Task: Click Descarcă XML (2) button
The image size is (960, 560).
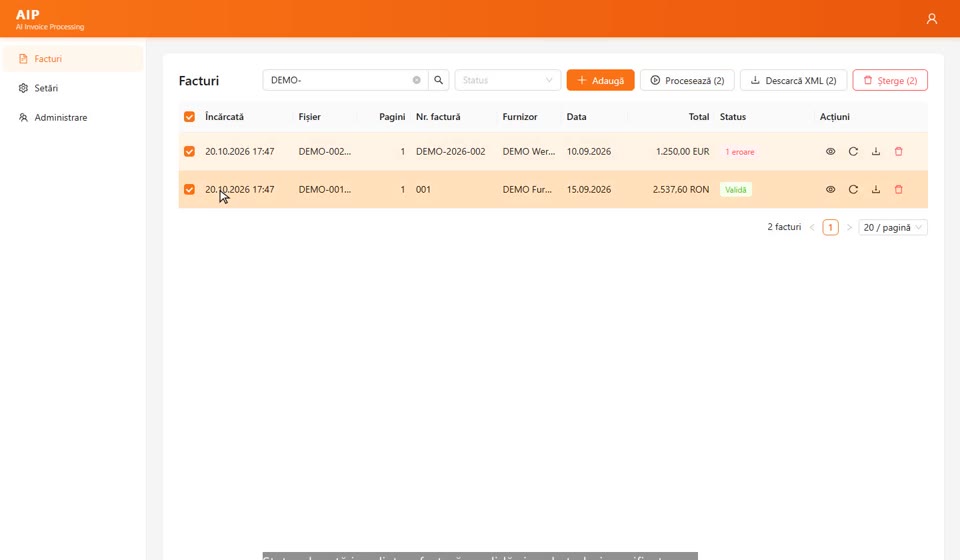Action: (x=793, y=80)
